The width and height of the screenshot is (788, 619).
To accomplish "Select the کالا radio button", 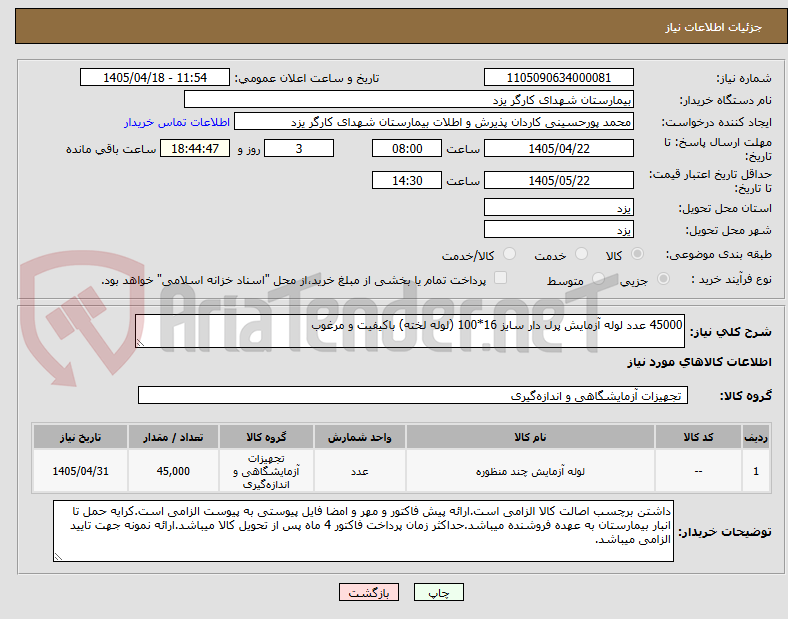I will (x=637, y=254).
